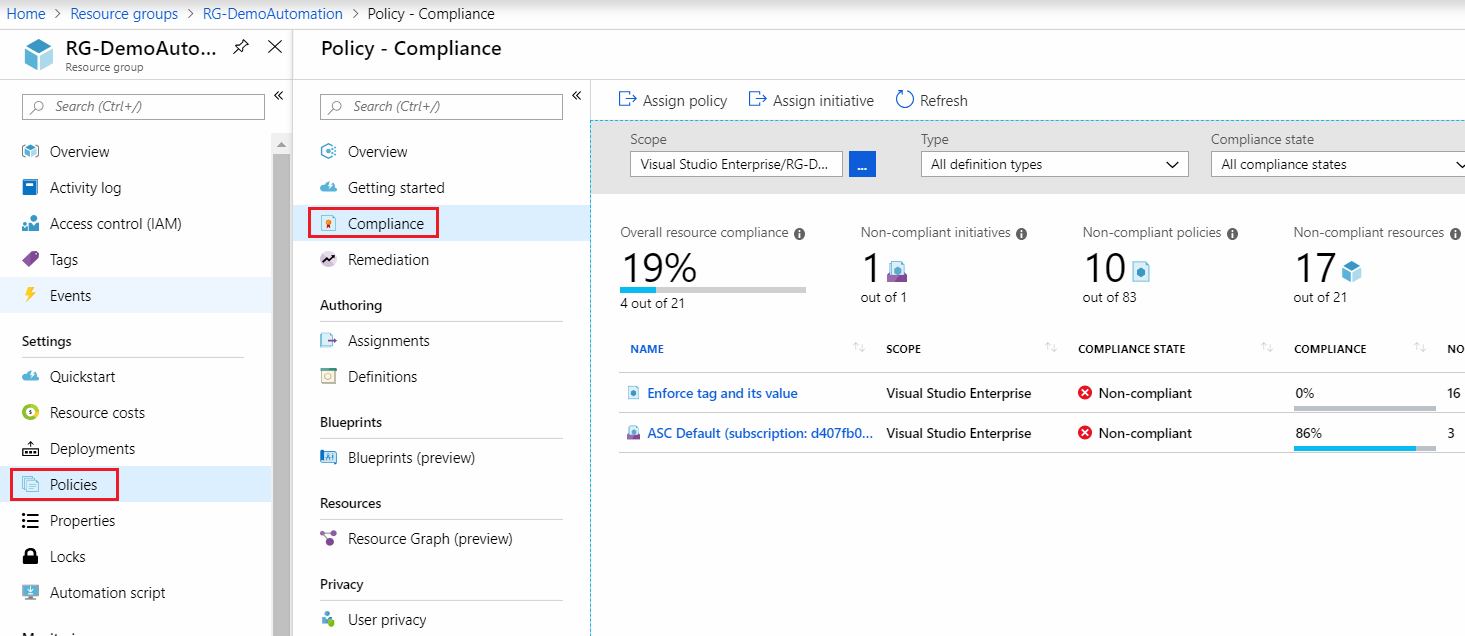Open Tags menu item

click(64, 260)
